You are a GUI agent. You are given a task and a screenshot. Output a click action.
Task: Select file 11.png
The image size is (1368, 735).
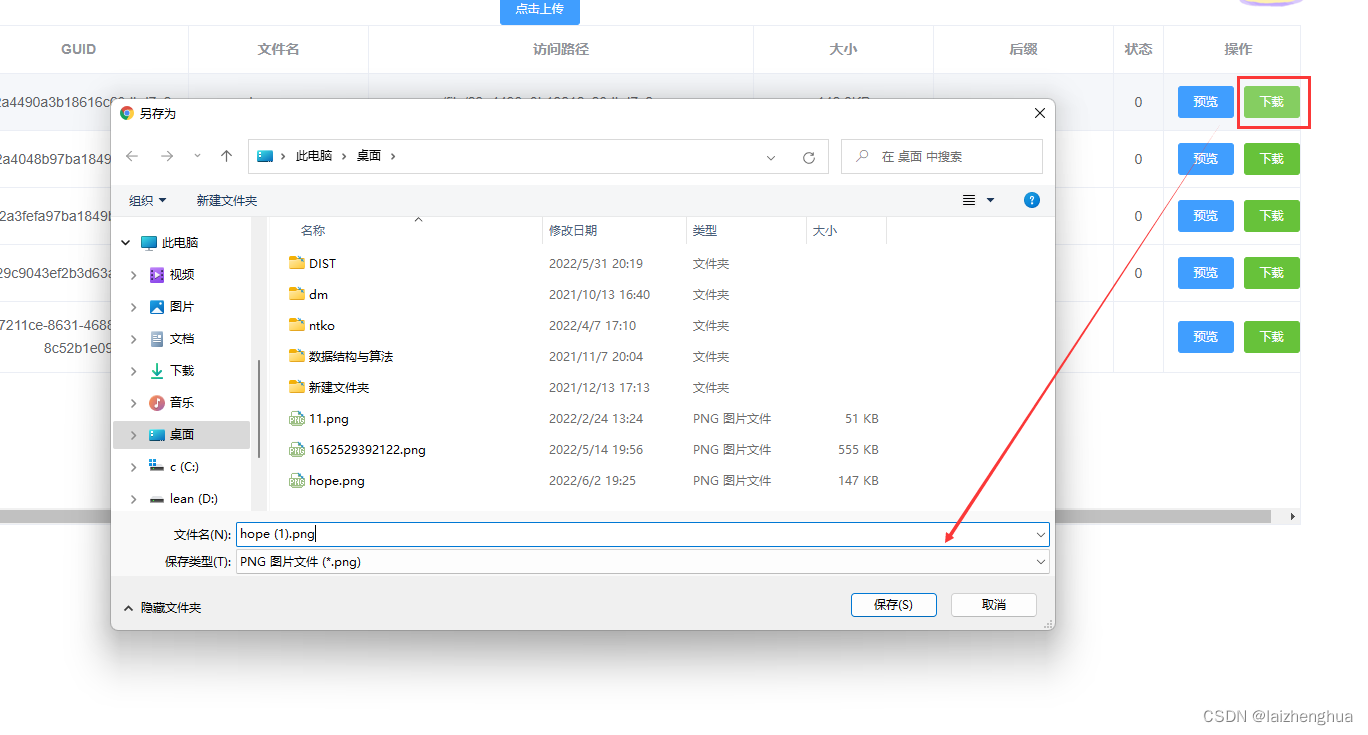coord(329,419)
